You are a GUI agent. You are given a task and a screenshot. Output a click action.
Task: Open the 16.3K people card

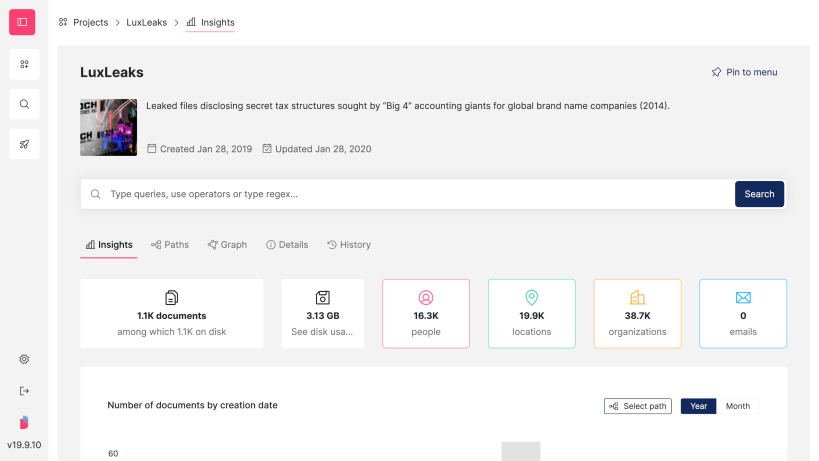(426, 313)
